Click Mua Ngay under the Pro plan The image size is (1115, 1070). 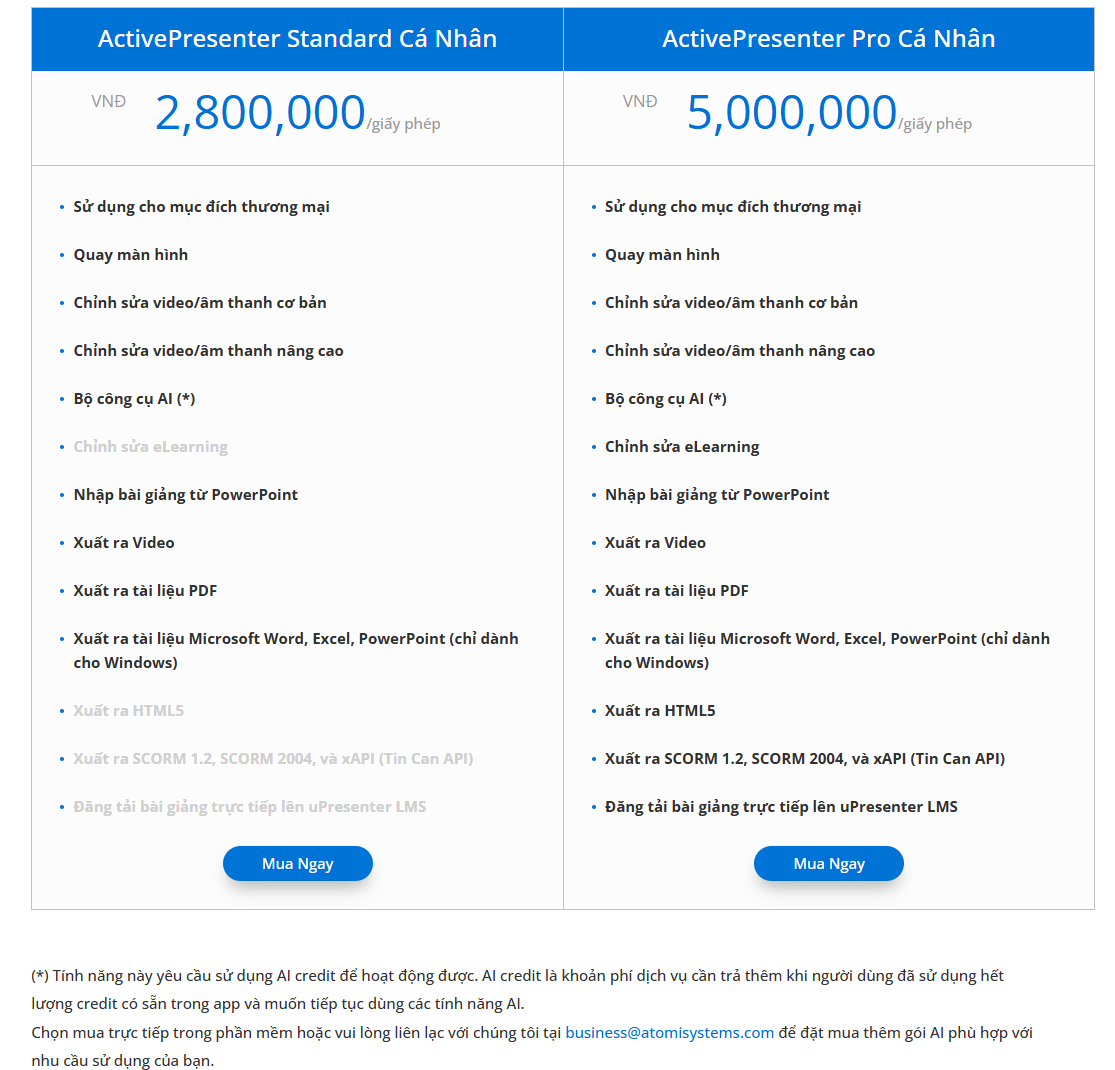tap(828, 864)
